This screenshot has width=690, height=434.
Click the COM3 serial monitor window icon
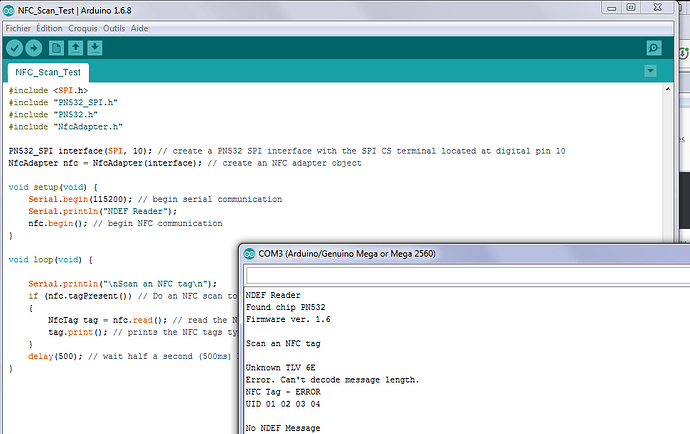(x=250, y=254)
